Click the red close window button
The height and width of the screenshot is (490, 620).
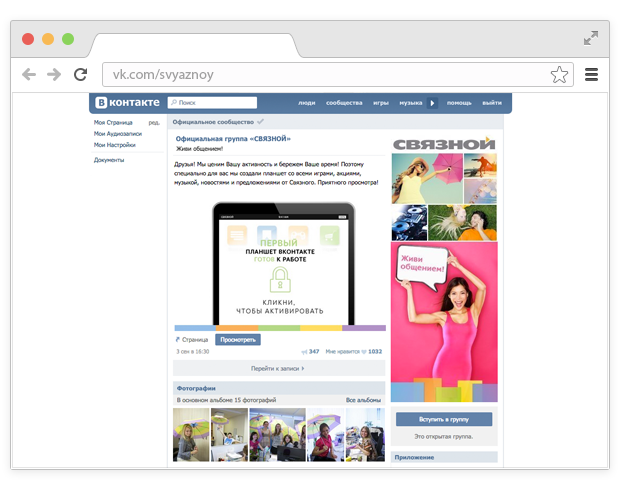point(28,39)
